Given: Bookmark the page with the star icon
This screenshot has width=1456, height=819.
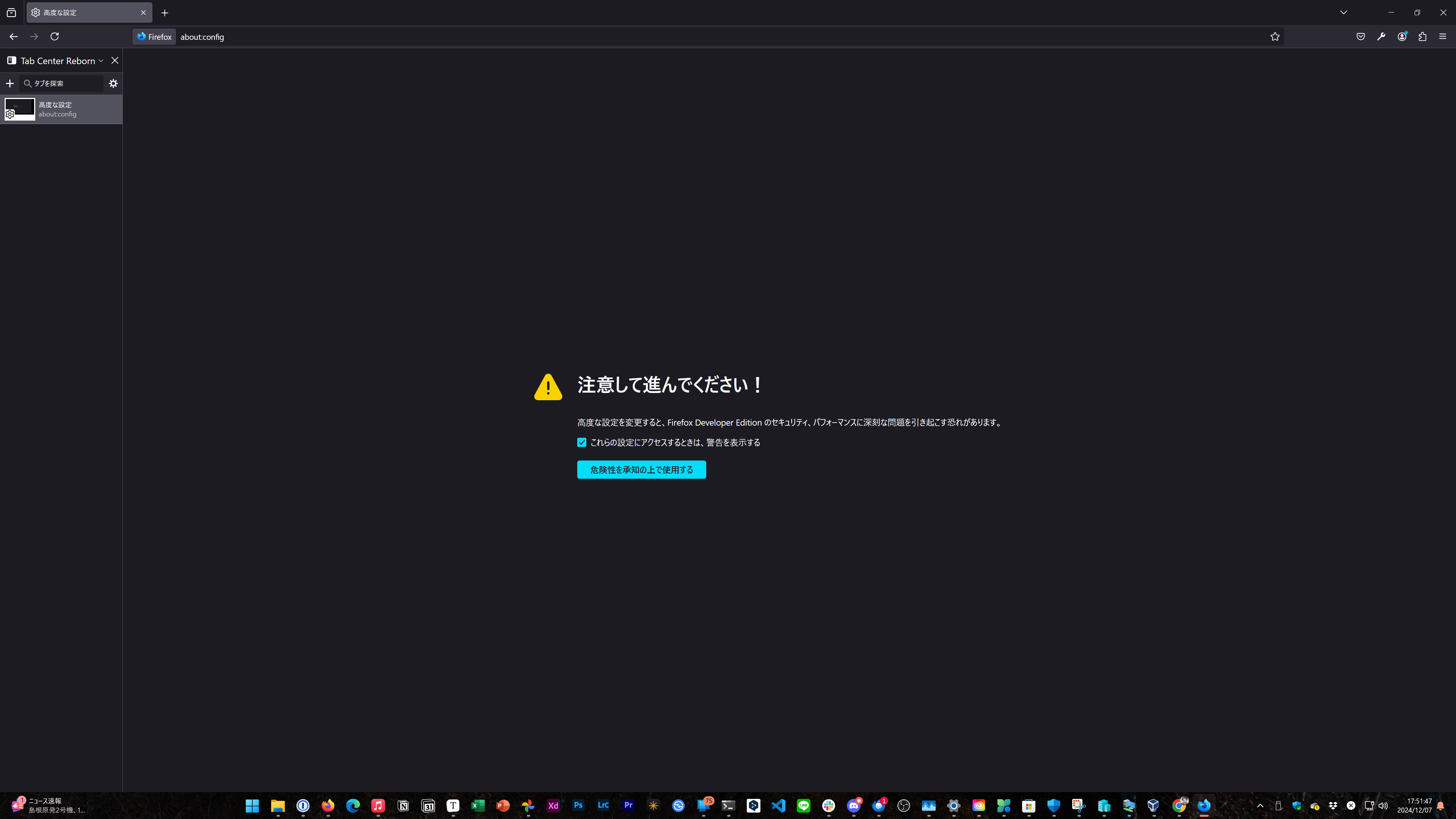Looking at the screenshot, I should coord(1275,36).
